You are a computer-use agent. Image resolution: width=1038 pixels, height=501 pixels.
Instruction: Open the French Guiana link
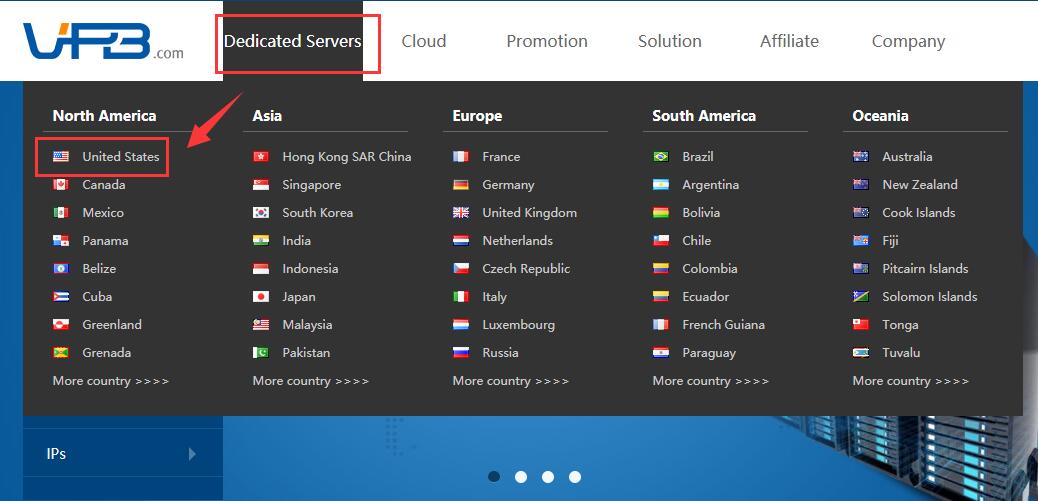coord(723,325)
